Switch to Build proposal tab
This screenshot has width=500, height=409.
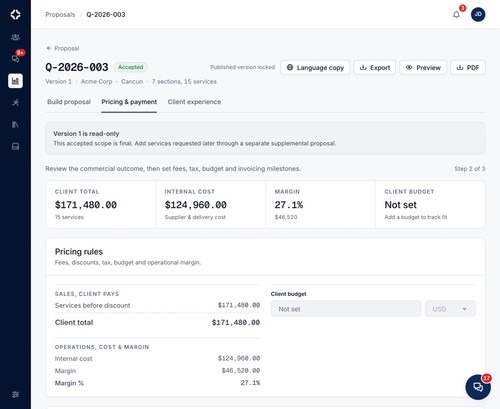click(69, 102)
